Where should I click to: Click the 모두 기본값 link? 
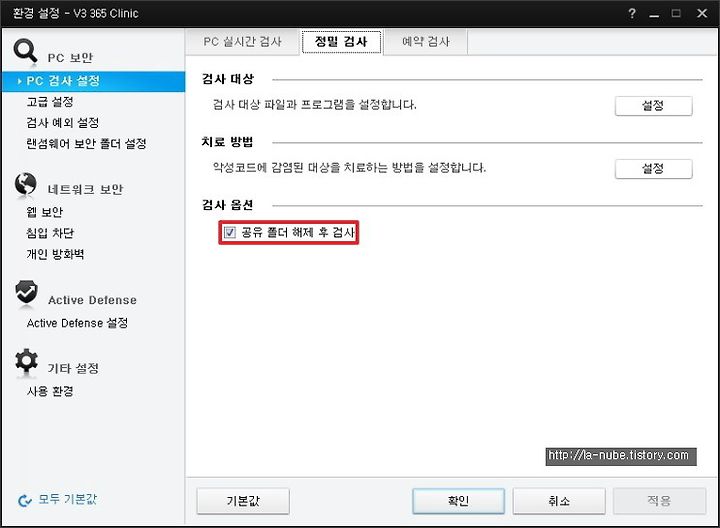tap(68, 500)
